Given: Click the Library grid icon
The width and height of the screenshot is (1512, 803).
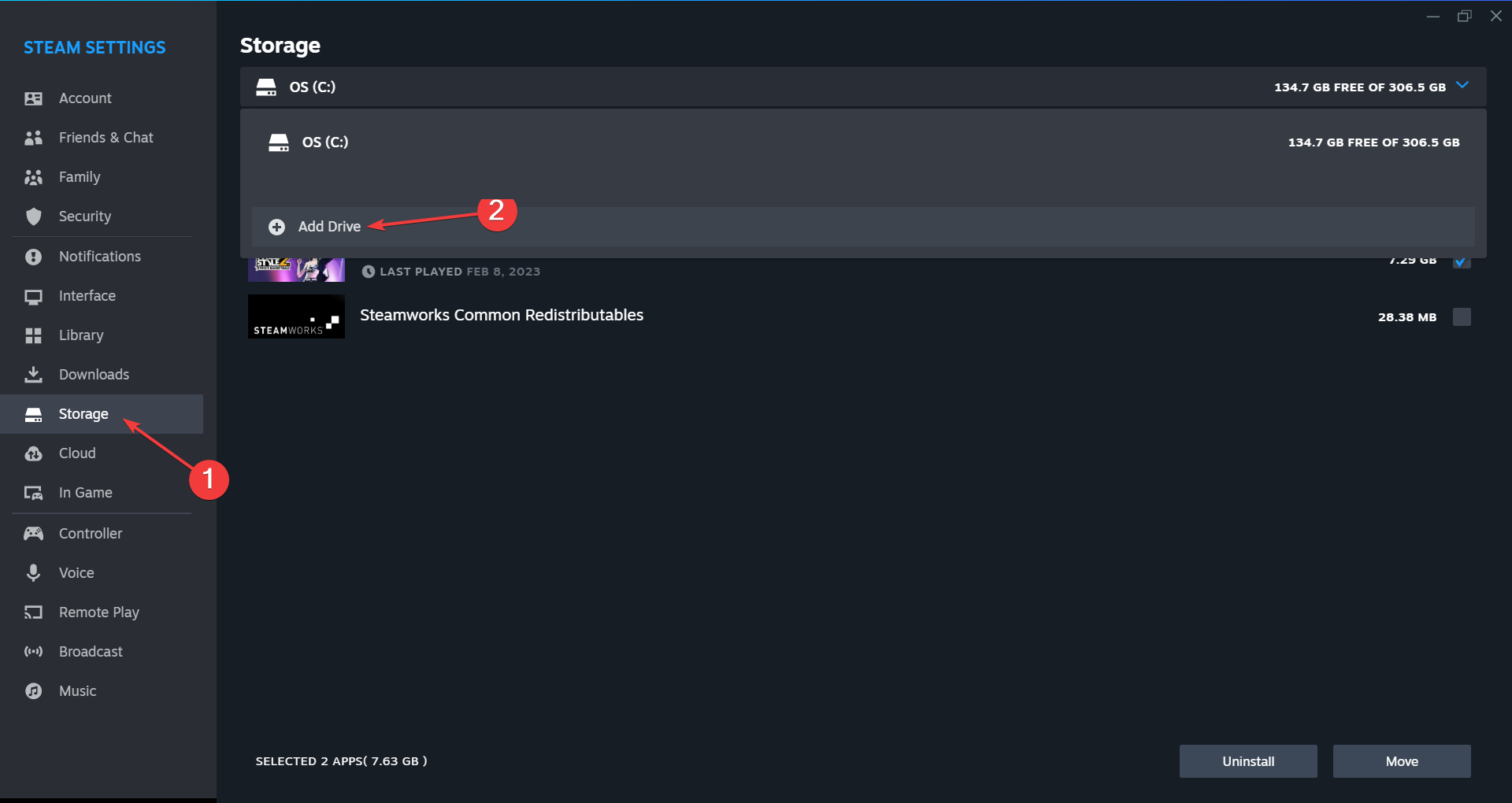Looking at the screenshot, I should 33,336.
